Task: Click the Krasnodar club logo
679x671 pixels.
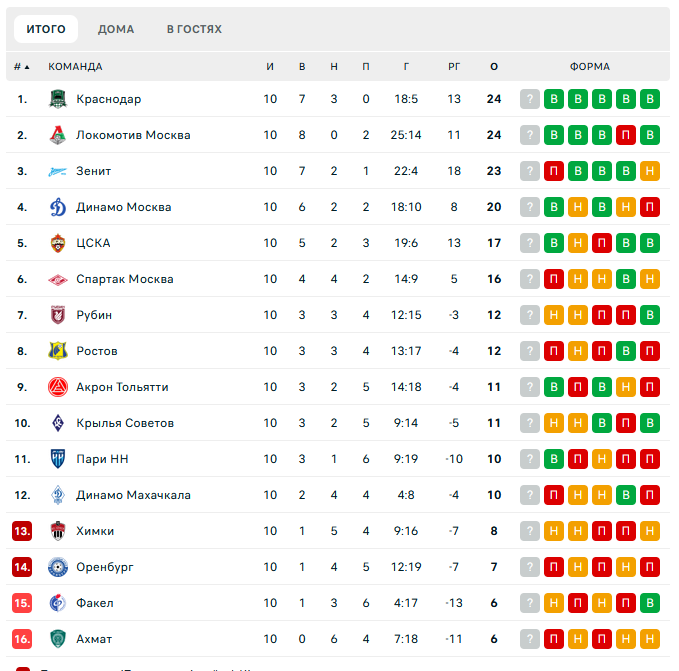Action: pyautogui.click(x=57, y=99)
